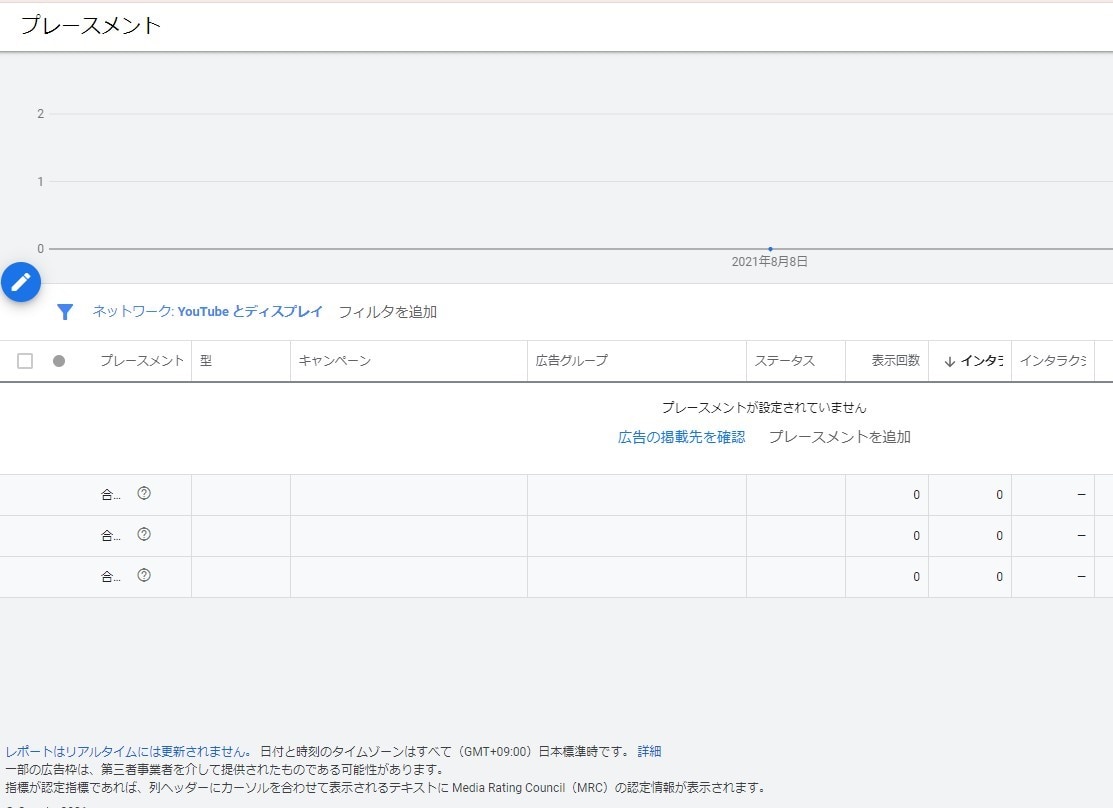Click help icon in third total row

point(144,576)
